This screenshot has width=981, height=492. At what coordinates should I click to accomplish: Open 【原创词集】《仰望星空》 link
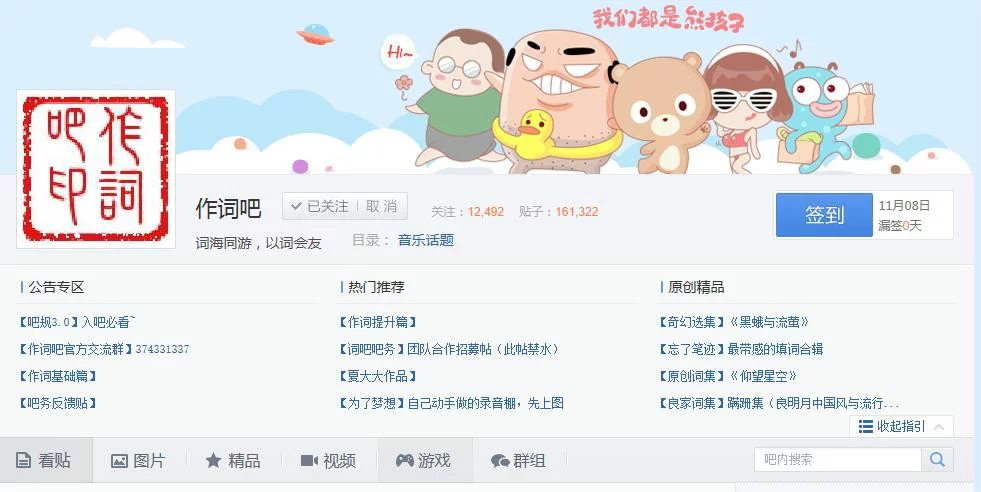pos(728,376)
